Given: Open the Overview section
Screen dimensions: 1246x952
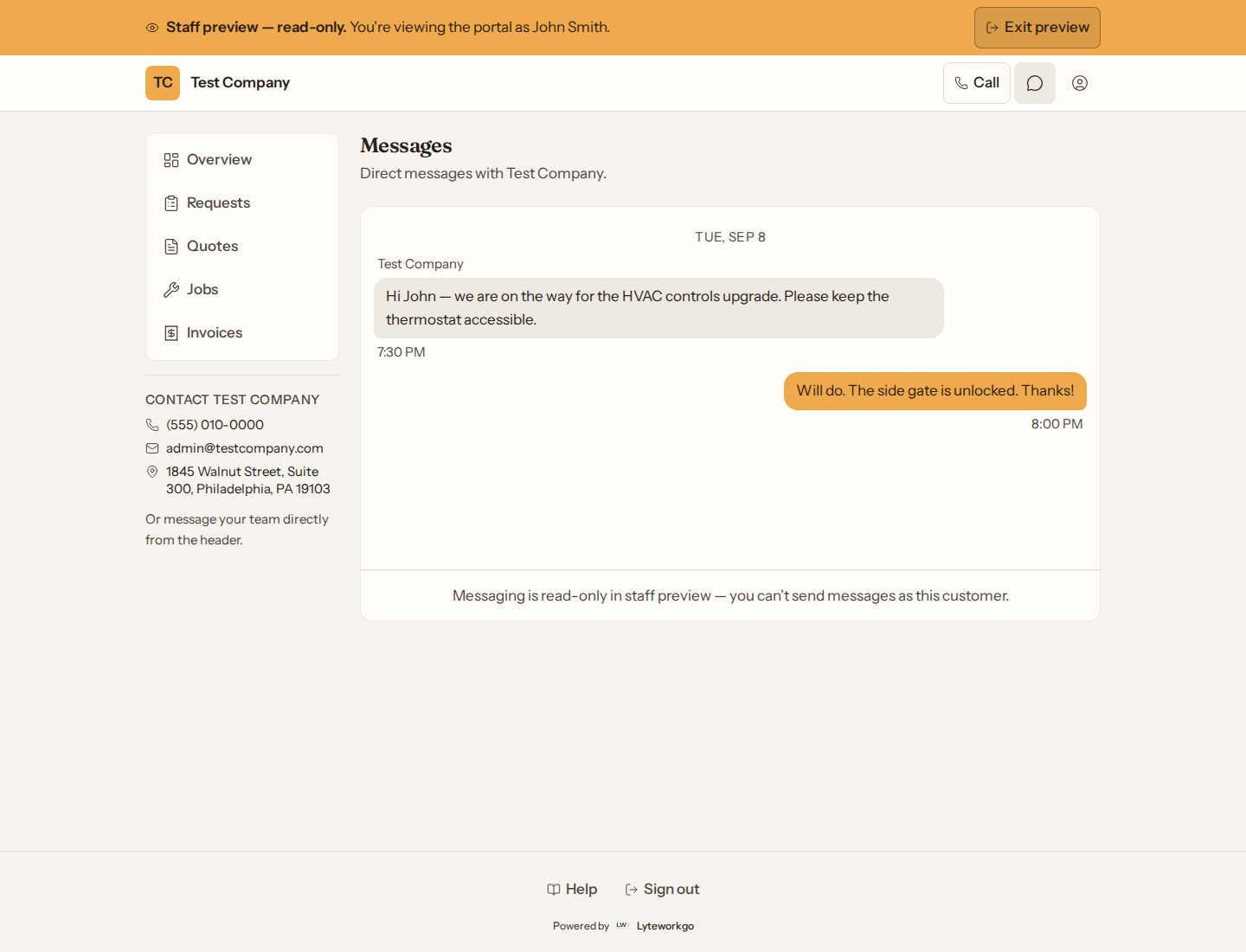Looking at the screenshot, I should 242,160.
